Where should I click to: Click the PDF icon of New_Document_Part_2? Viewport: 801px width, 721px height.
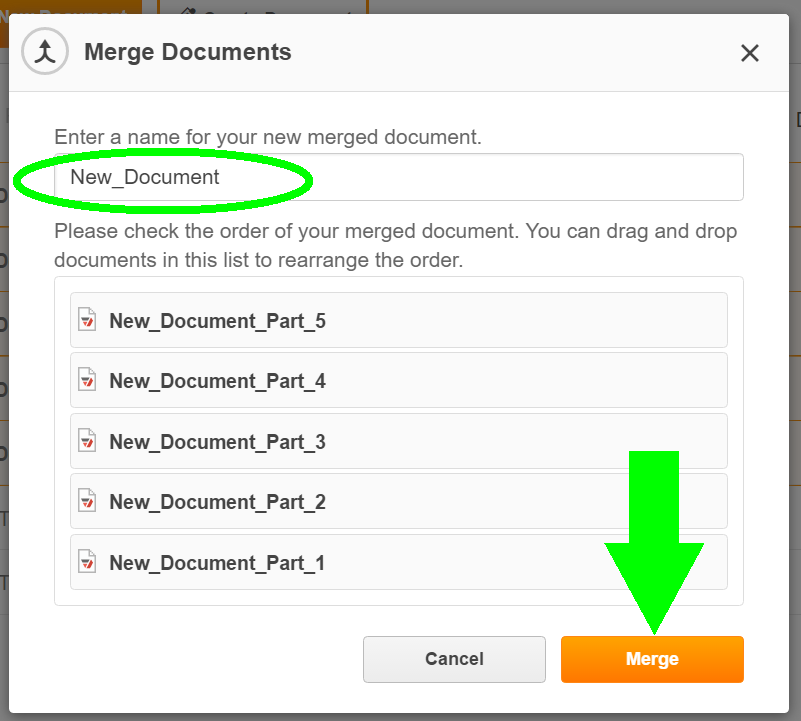pos(87,501)
